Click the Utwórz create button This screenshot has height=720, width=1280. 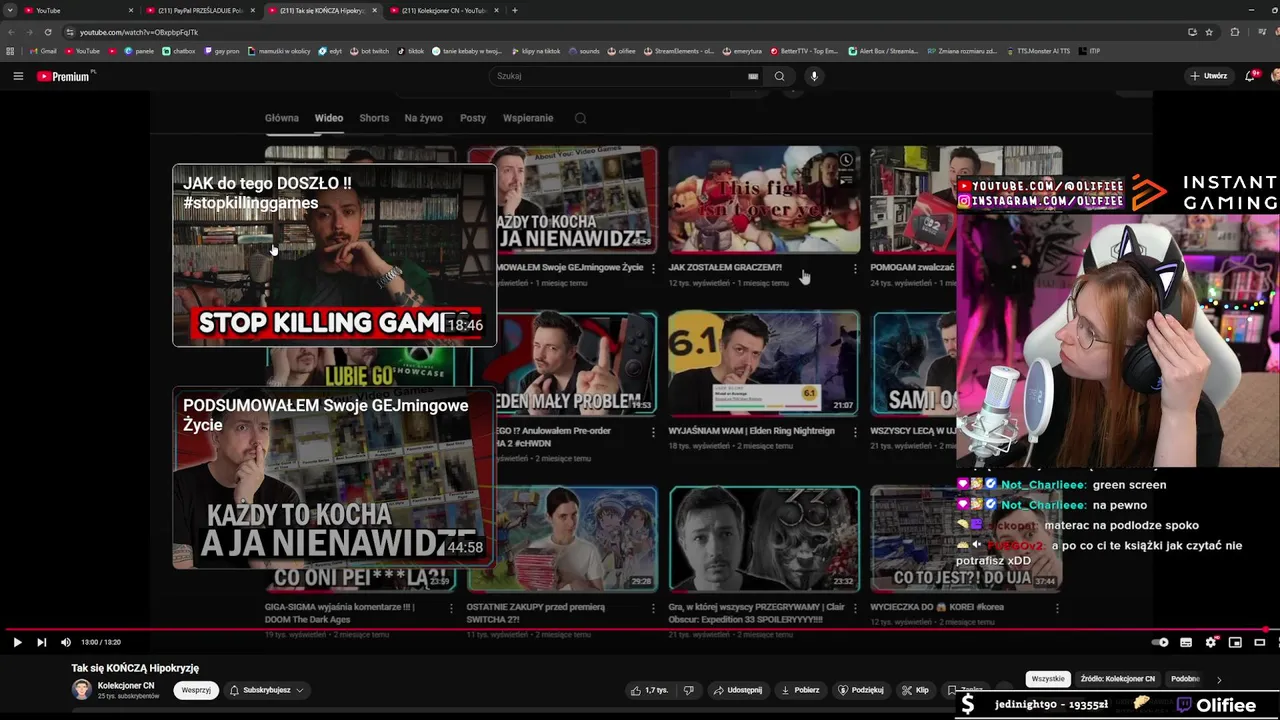click(x=1208, y=76)
